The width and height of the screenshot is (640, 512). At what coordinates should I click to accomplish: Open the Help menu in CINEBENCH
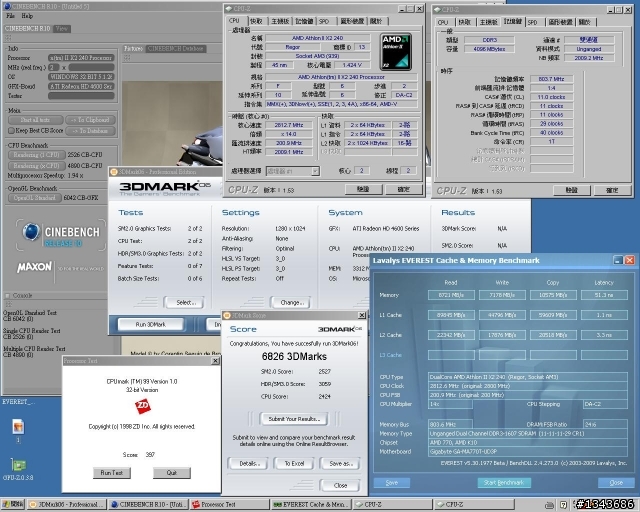coord(27,16)
